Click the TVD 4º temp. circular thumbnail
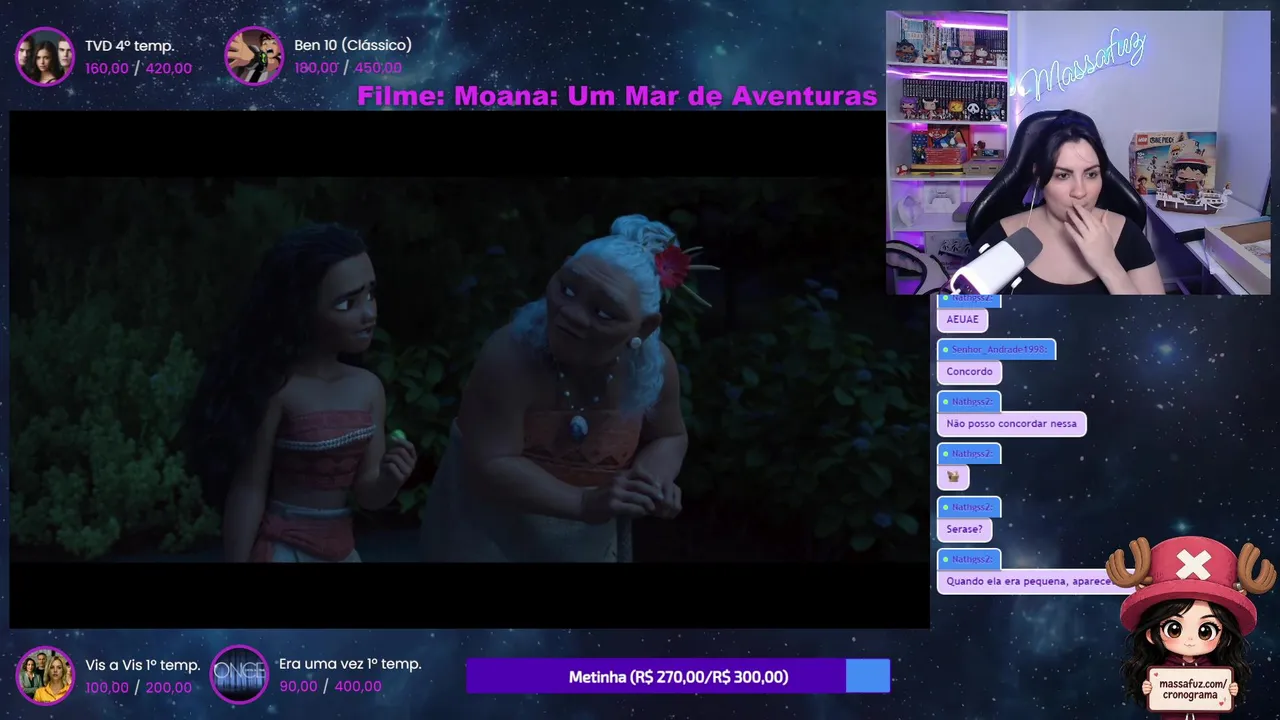This screenshot has width=1280, height=720. pyautogui.click(x=44, y=56)
